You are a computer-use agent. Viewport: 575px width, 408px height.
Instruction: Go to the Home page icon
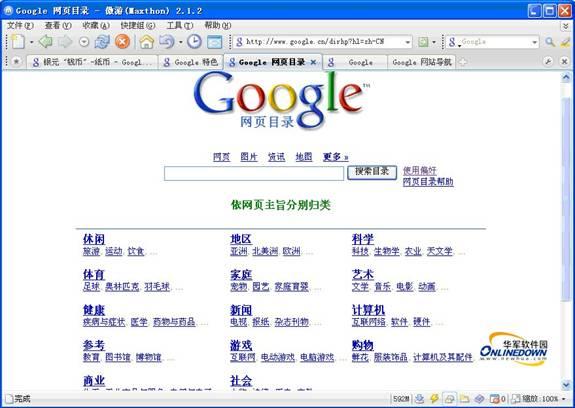pos(147,42)
